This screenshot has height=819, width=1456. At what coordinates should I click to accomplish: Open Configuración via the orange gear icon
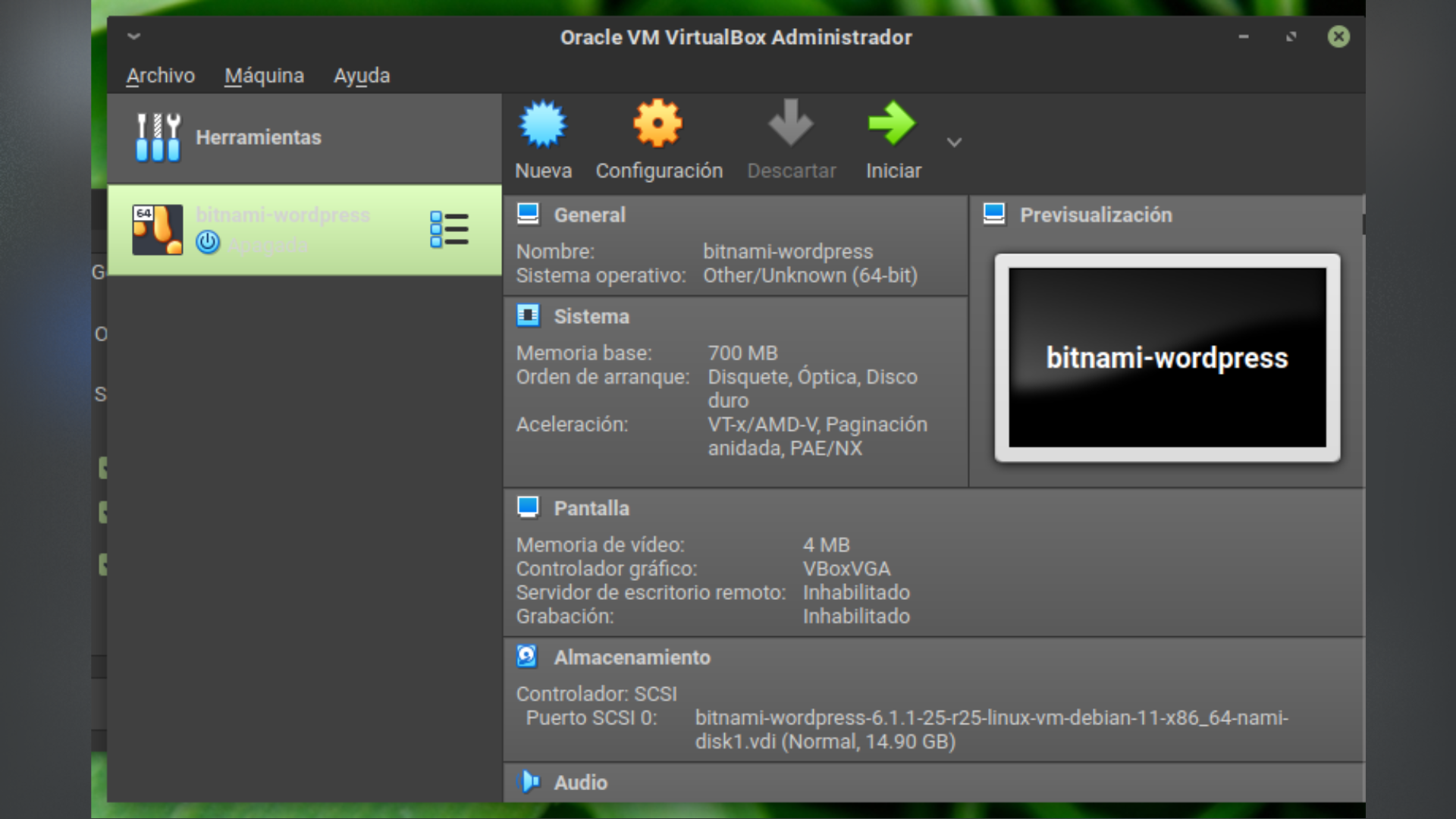[658, 123]
